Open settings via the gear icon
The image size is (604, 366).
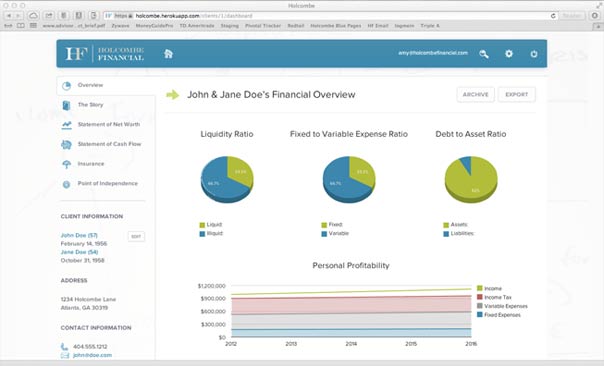[x=509, y=54]
